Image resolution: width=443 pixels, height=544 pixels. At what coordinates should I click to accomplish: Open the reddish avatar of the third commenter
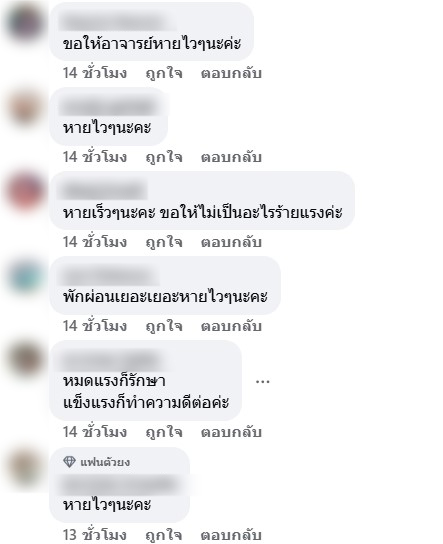pos(24,192)
